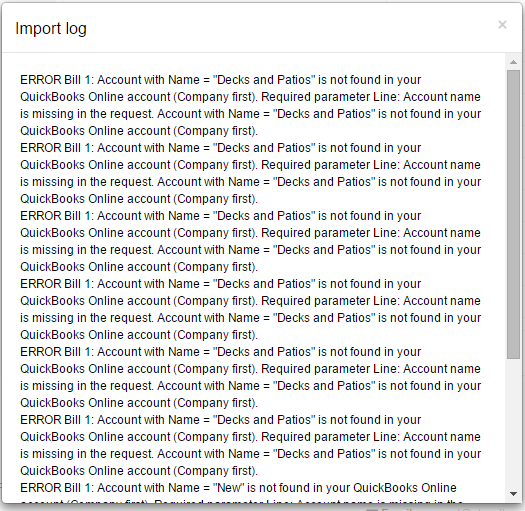This screenshot has height=511, width=525.
Task: Select the first "ERROR Bill 1" log entry
Action: [x=250, y=105]
